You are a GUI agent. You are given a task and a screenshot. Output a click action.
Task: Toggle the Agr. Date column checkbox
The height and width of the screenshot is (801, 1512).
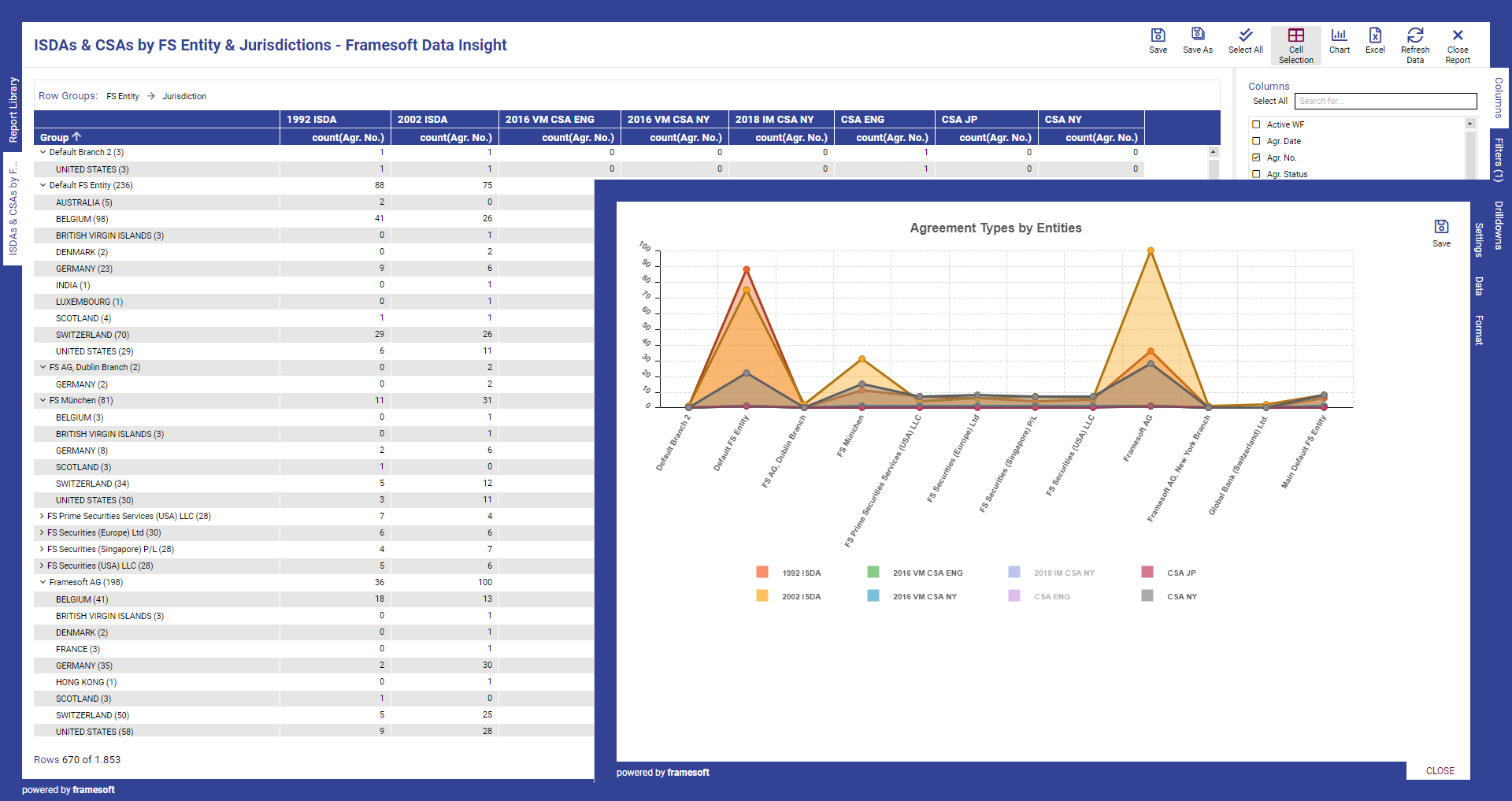(1256, 141)
